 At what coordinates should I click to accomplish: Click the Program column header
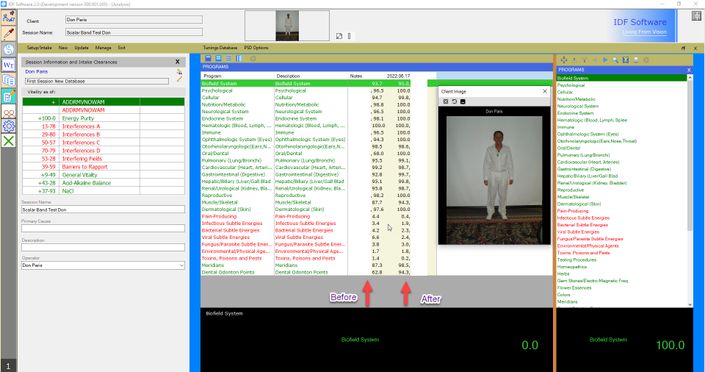(x=212, y=76)
